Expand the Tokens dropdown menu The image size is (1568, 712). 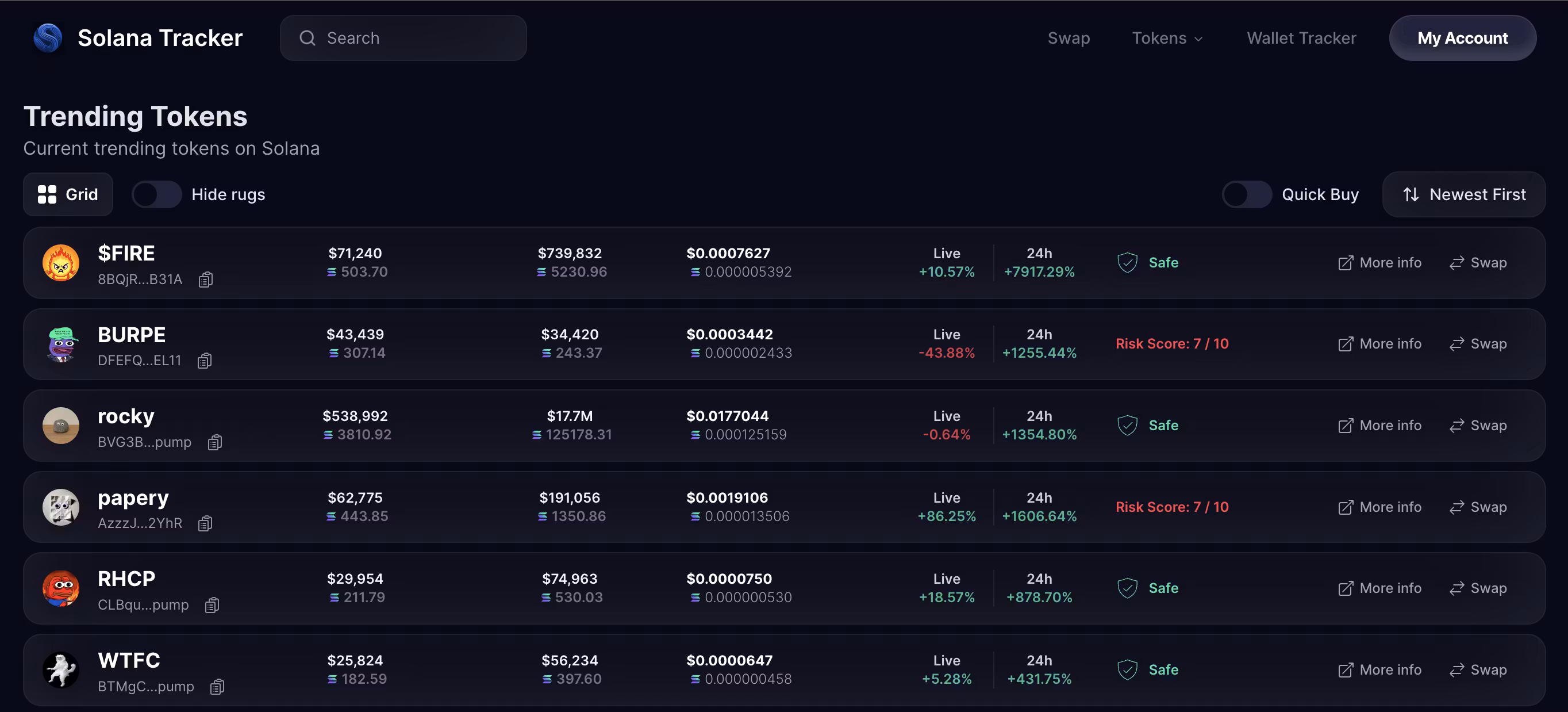click(x=1167, y=38)
